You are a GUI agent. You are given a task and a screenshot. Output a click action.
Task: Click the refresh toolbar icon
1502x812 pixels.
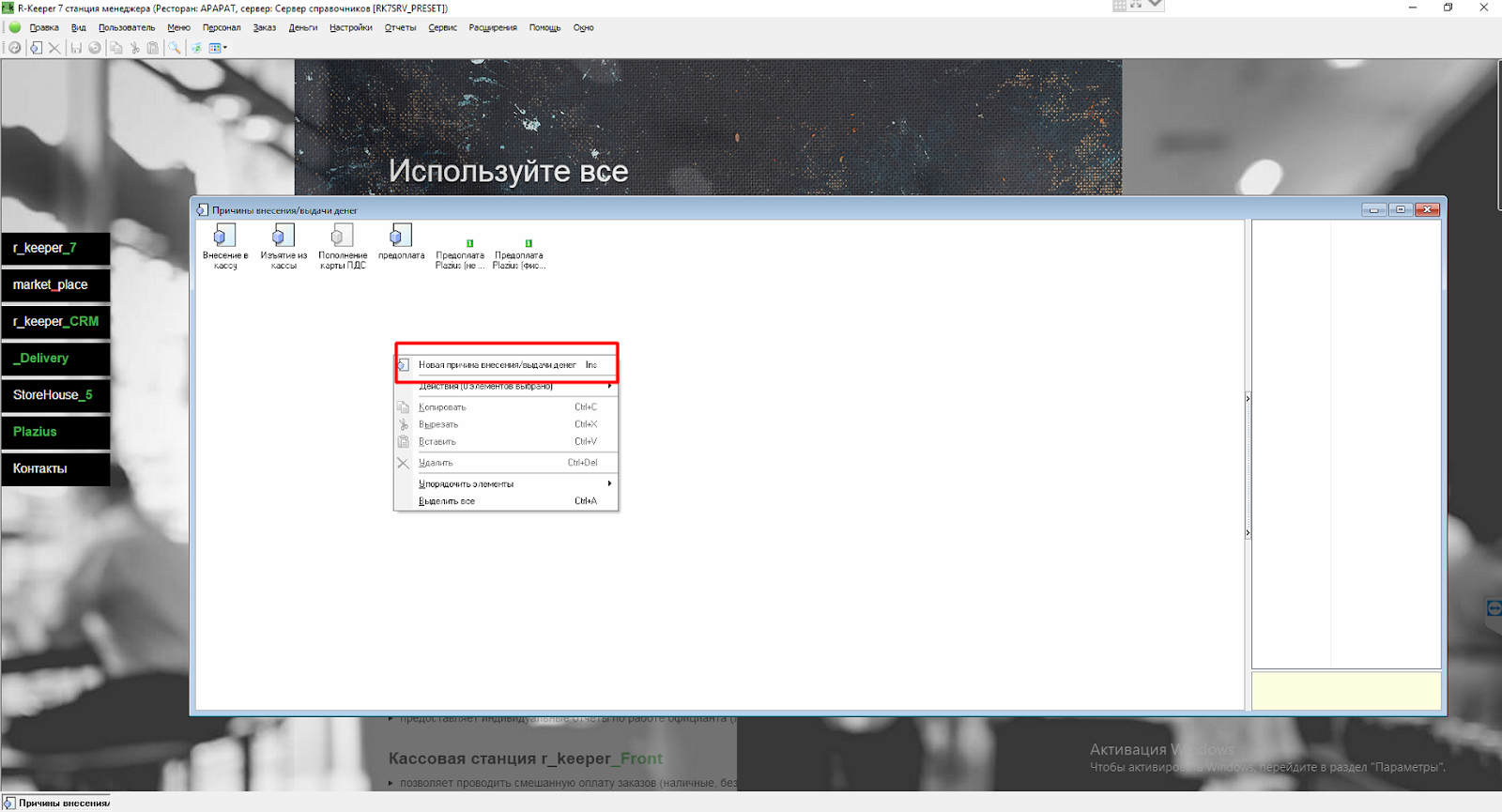[15, 48]
